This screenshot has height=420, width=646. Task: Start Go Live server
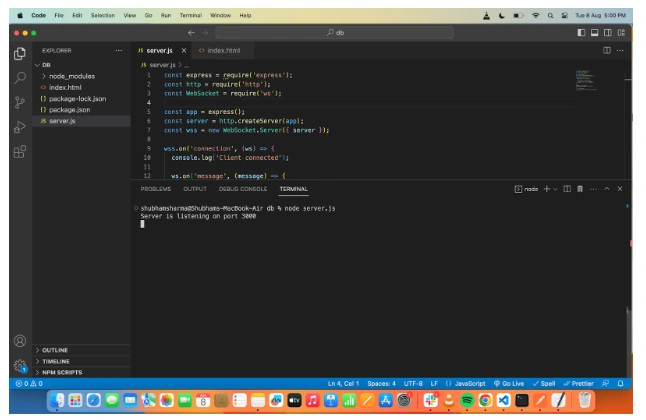click(509, 383)
